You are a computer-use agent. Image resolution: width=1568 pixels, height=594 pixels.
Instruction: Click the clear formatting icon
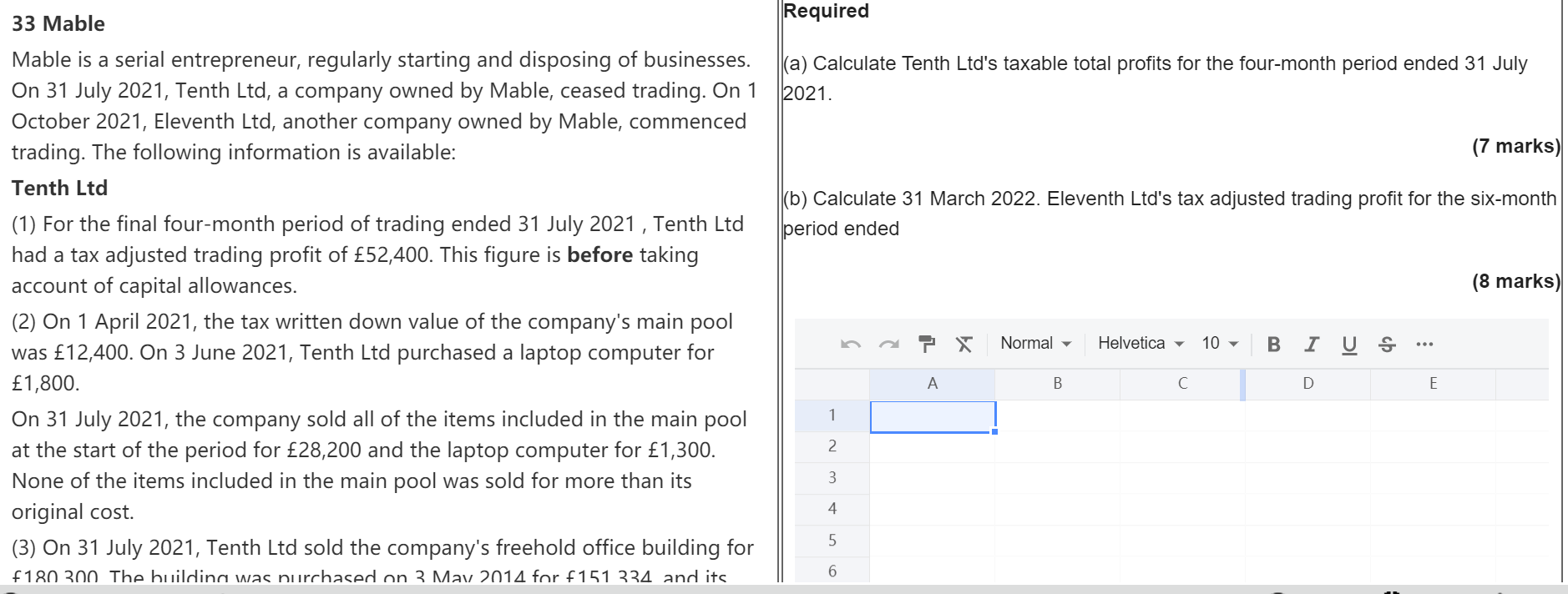(x=964, y=344)
